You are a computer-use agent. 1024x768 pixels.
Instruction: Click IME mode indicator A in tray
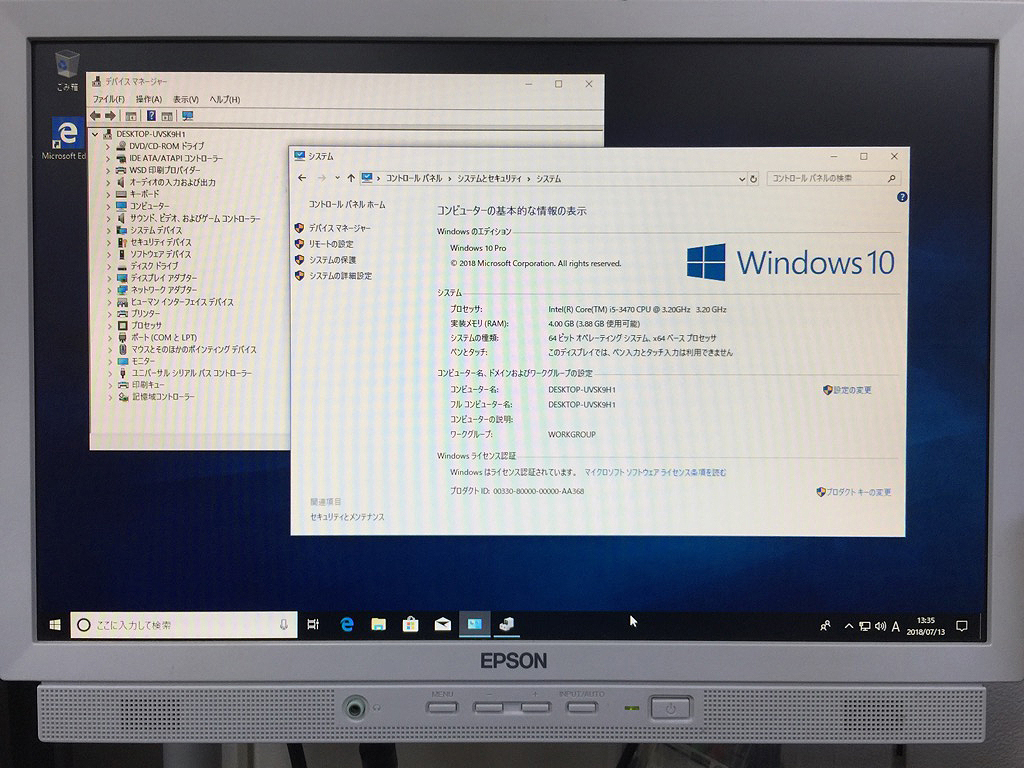pyautogui.click(x=896, y=627)
